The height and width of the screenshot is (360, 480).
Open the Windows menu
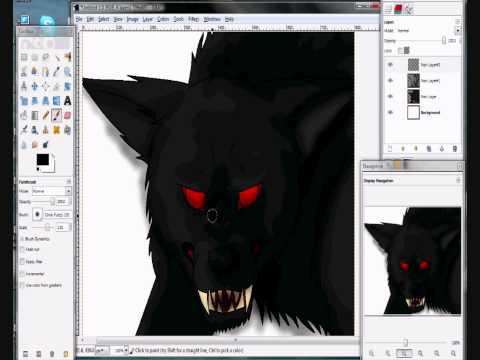(212, 19)
